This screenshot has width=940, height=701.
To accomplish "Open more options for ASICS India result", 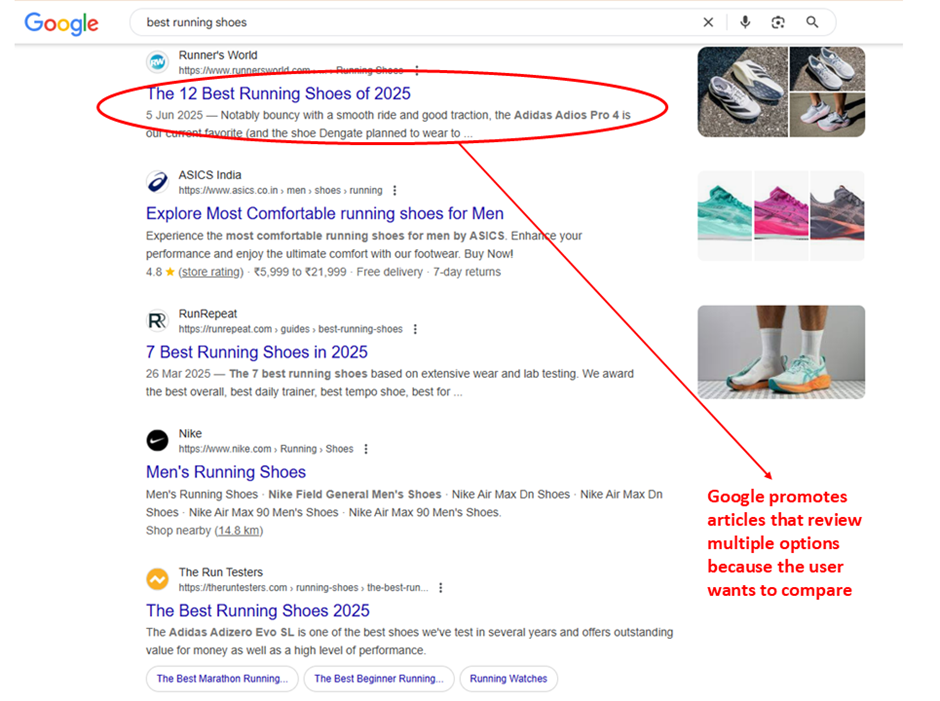I will pyautogui.click(x=394, y=191).
